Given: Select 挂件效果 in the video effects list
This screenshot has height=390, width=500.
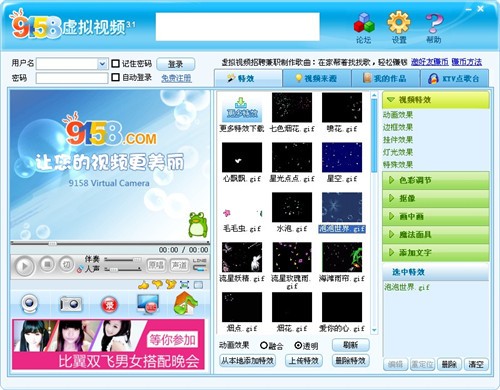Looking at the screenshot, I should click(x=398, y=140).
